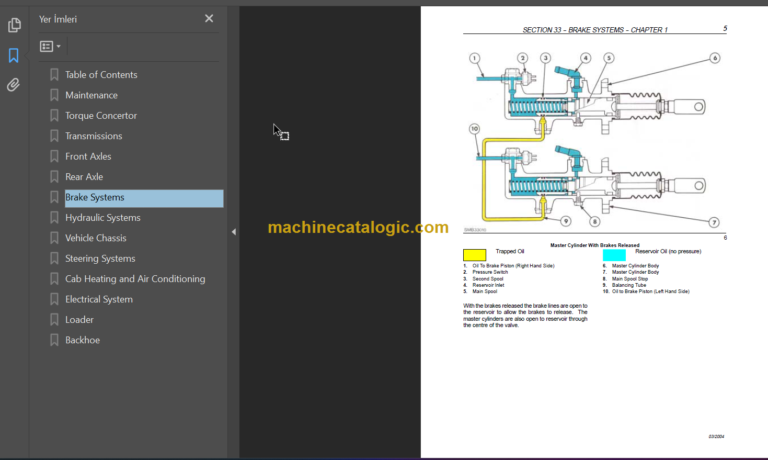Click the bookmark icon beside Hydraulic Systems
This screenshot has width=768, height=460.
(x=54, y=218)
